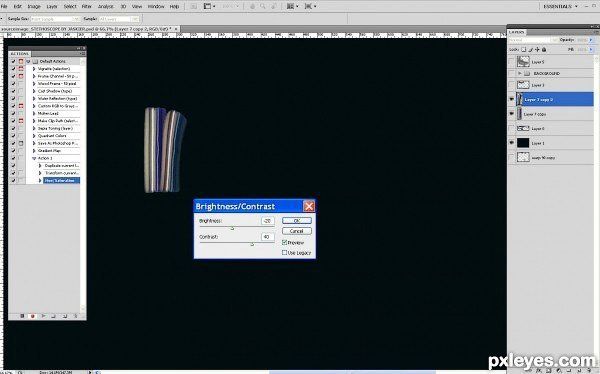Open the ESSENTIALS workspace dropdown

click(560, 7)
